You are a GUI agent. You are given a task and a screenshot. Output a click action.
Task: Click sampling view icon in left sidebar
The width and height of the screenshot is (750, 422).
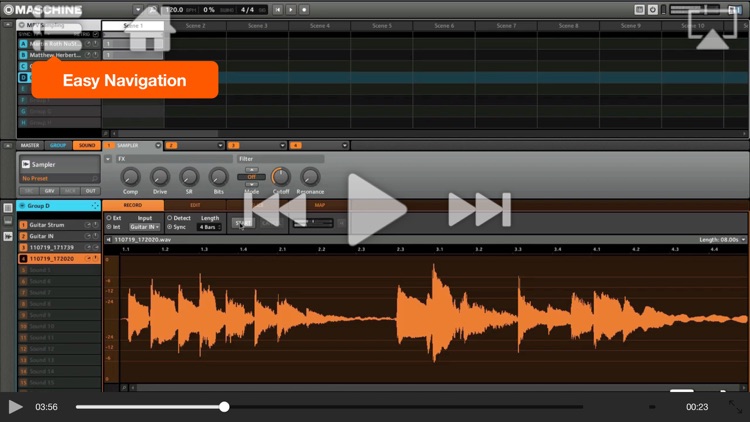point(8,236)
